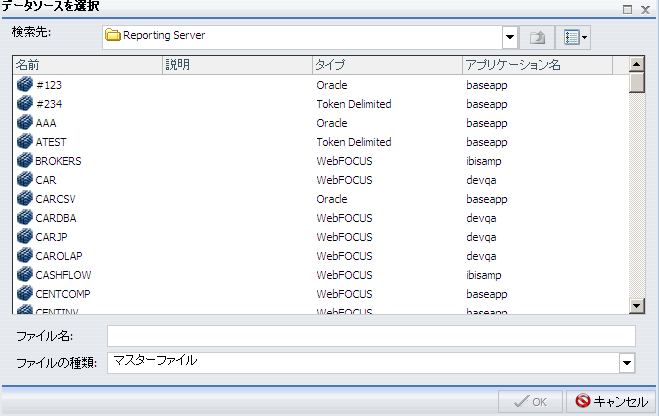Click the CAROLAP master file icon
659x416 pixels.
pos(25,255)
